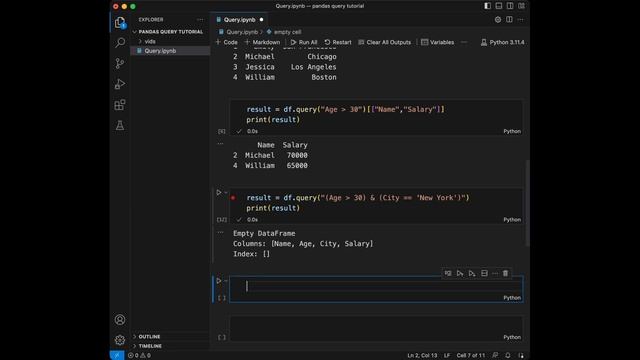
Task: Open the Run and Debug view
Action: point(120,84)
